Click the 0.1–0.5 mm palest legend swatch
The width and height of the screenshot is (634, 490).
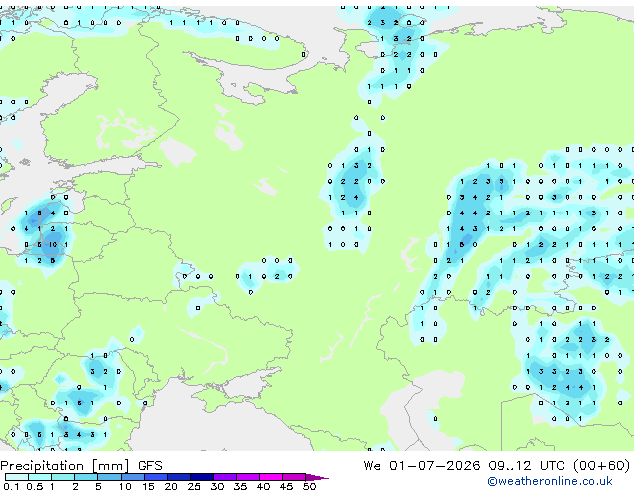pyautogui.click(x=17, y=477)
